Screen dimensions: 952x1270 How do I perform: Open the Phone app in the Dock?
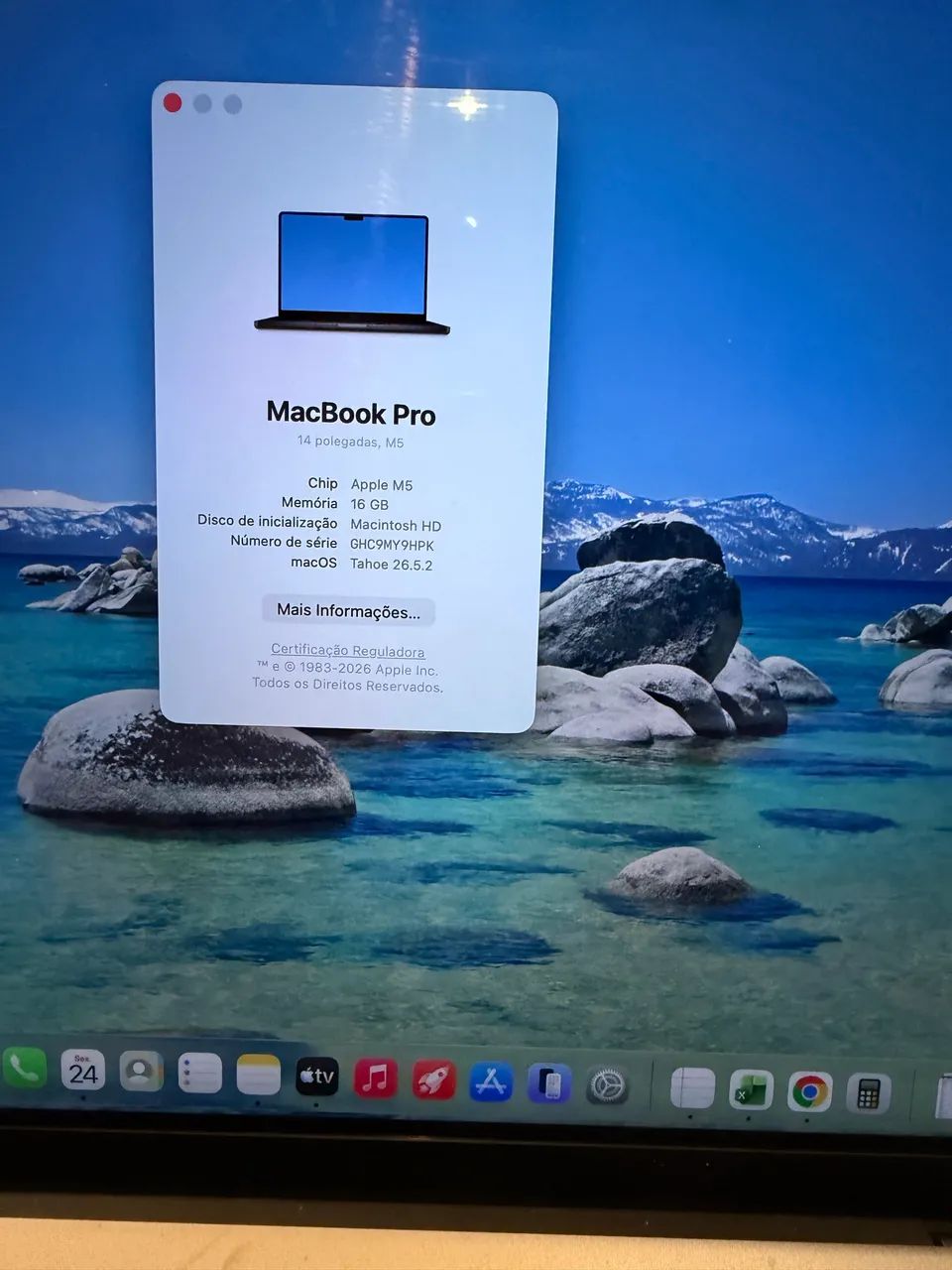tap(24, 1069)
